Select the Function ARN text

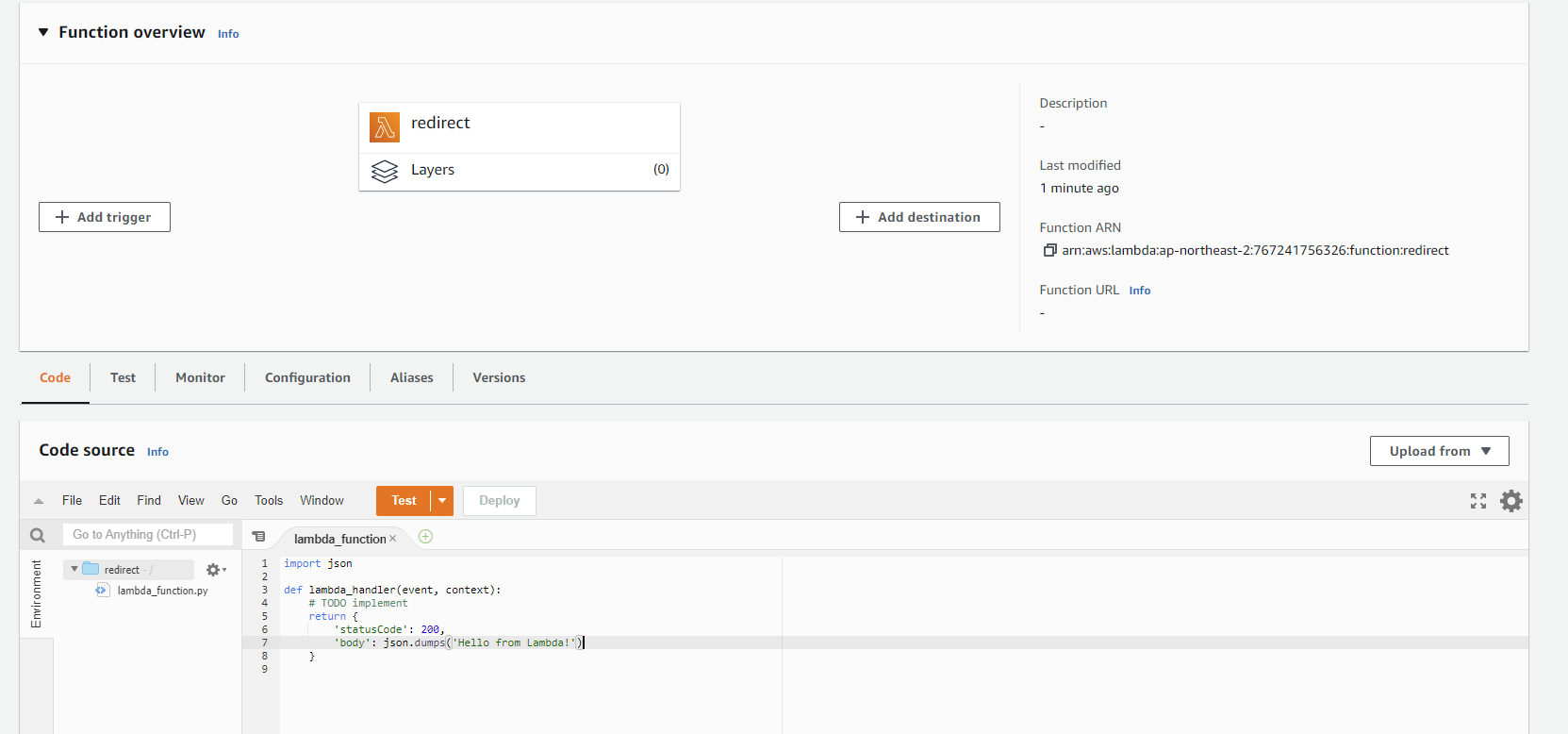[x=1255, y=250]
